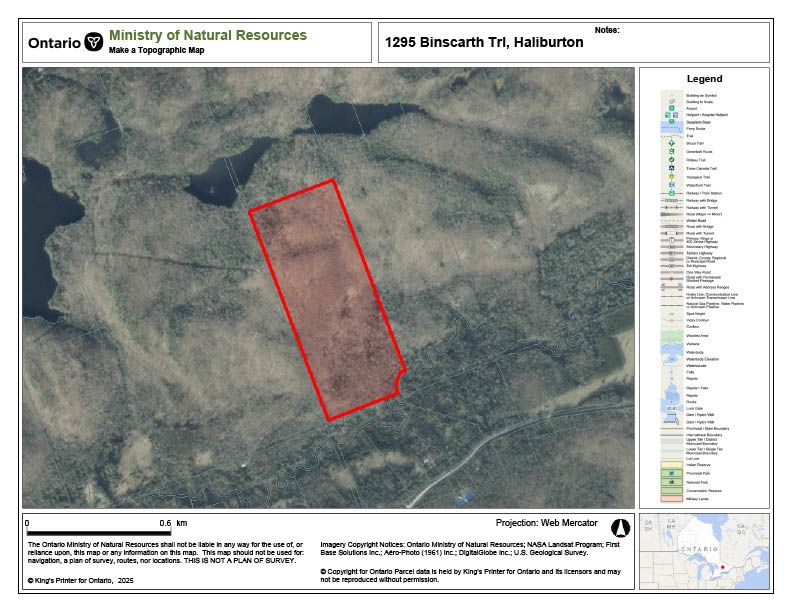This screenshot has height=612, width=792.
Task: Click the north arrow compass icon
Action: tap(619, 526)
